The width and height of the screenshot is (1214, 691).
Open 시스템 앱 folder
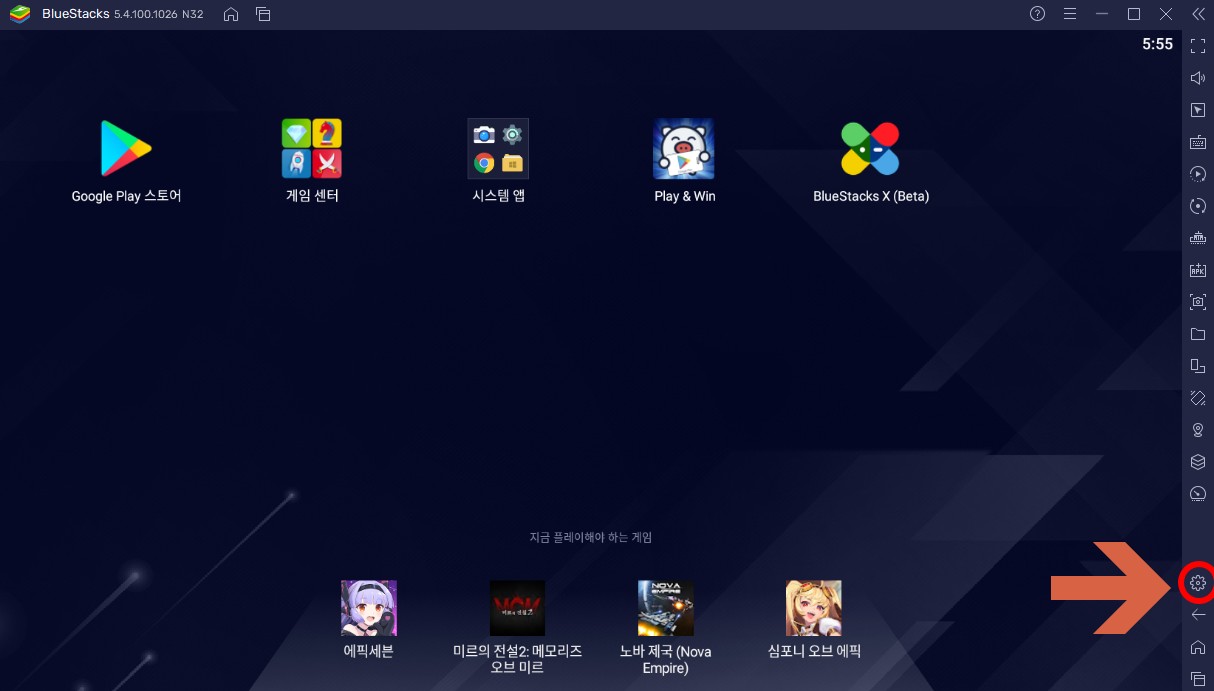[x=498, y=149]
